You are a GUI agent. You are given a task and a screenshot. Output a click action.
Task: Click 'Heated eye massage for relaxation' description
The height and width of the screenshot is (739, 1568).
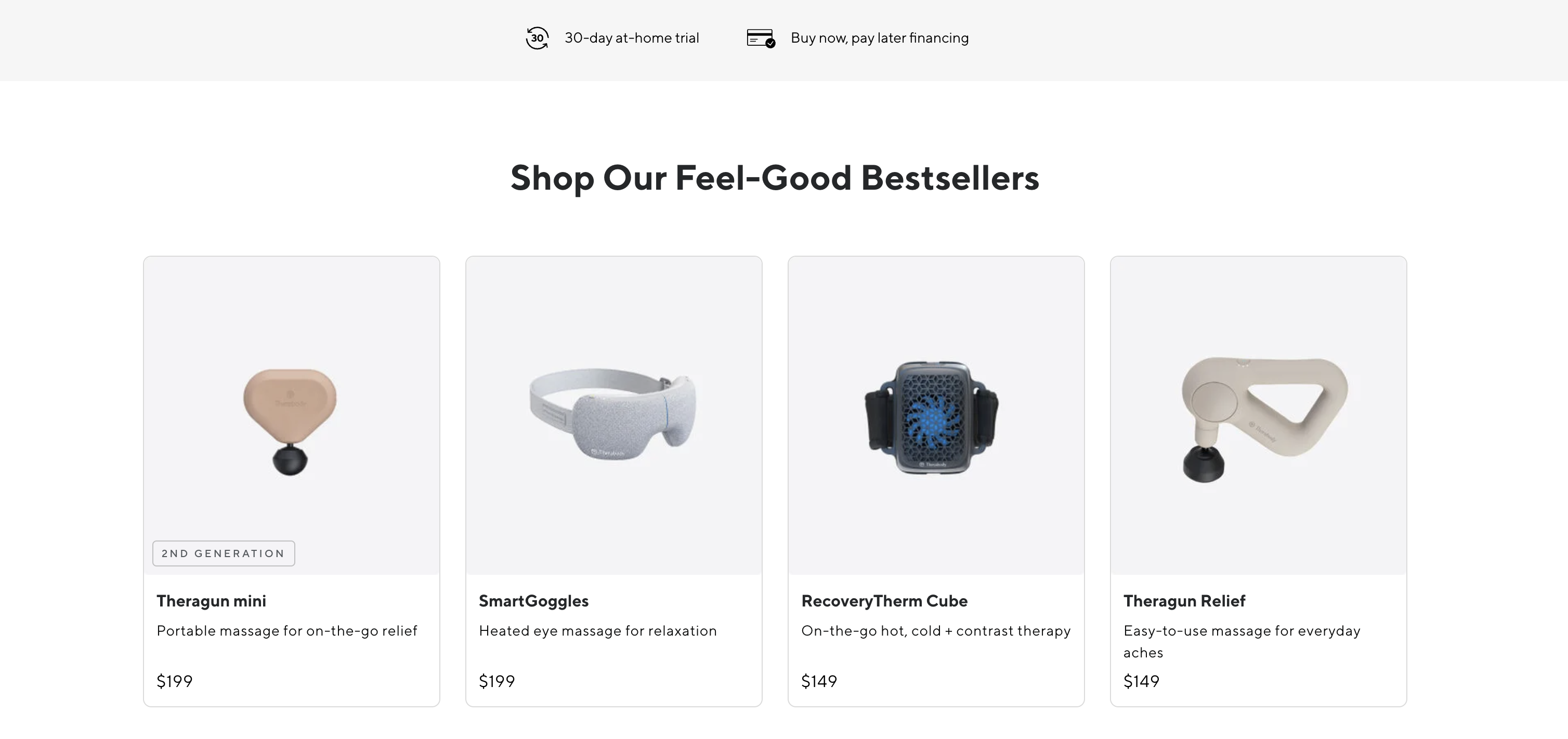598,631
